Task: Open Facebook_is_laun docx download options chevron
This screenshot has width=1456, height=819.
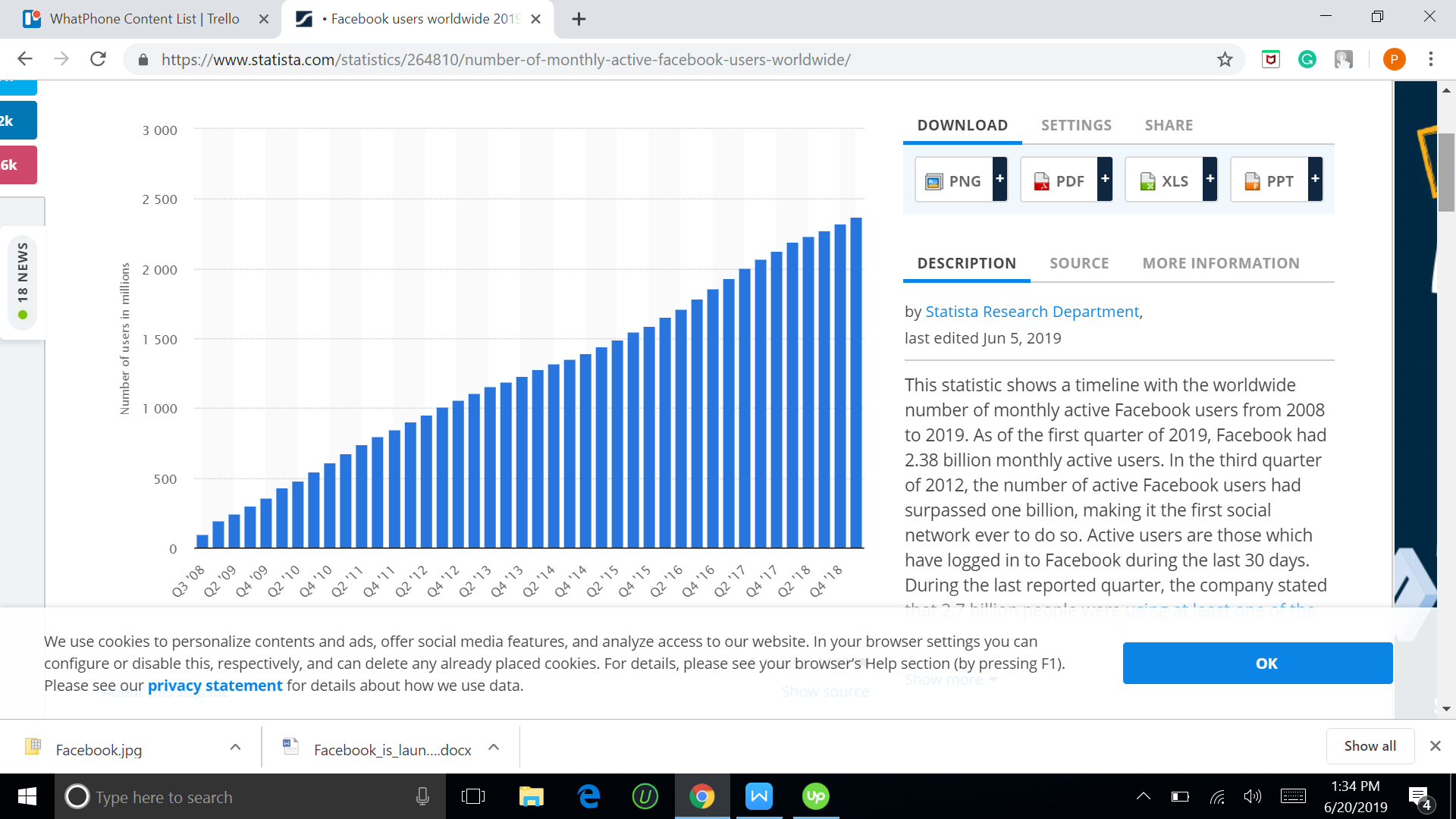Action: [x=494, y=747]
